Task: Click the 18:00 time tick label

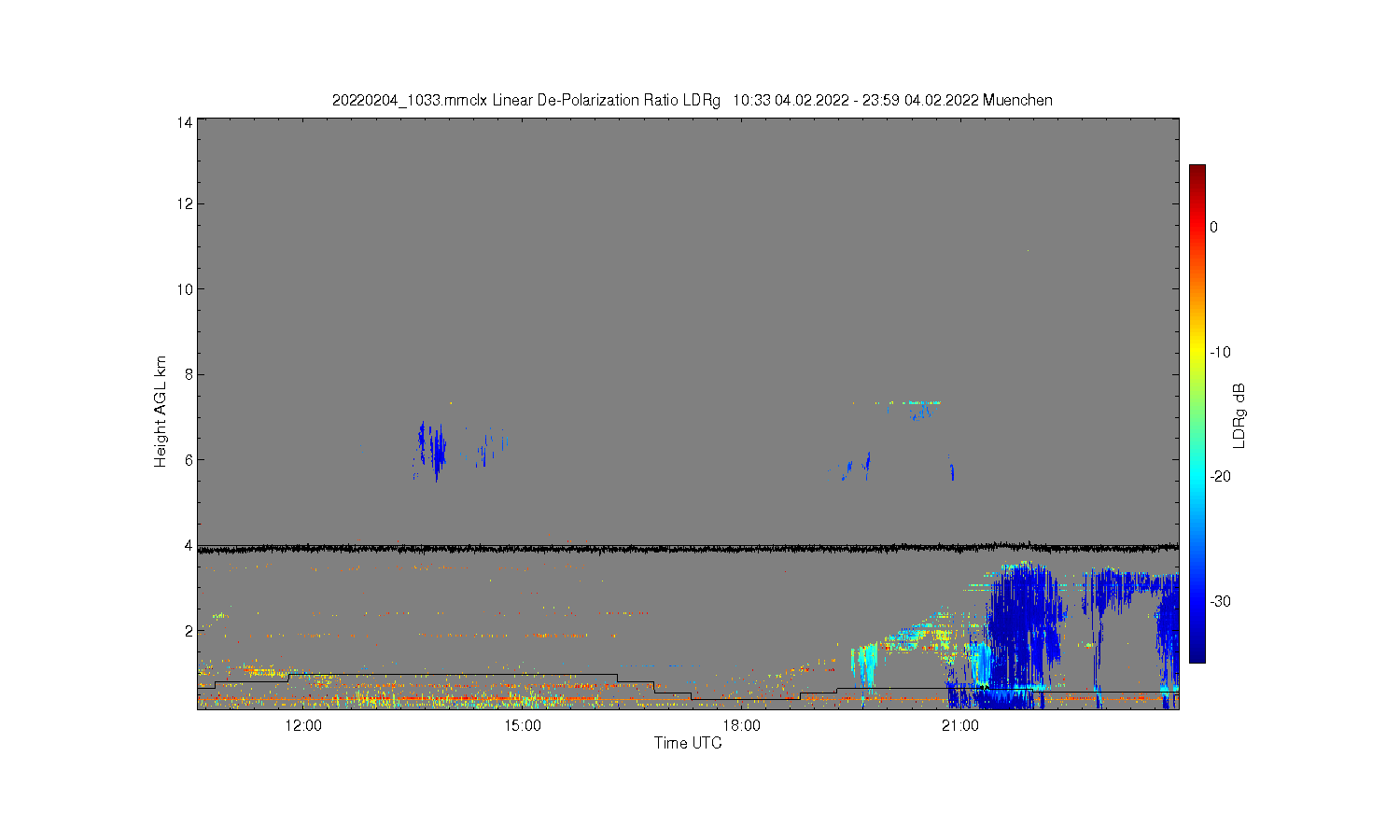Action: (x=742, y=726)
